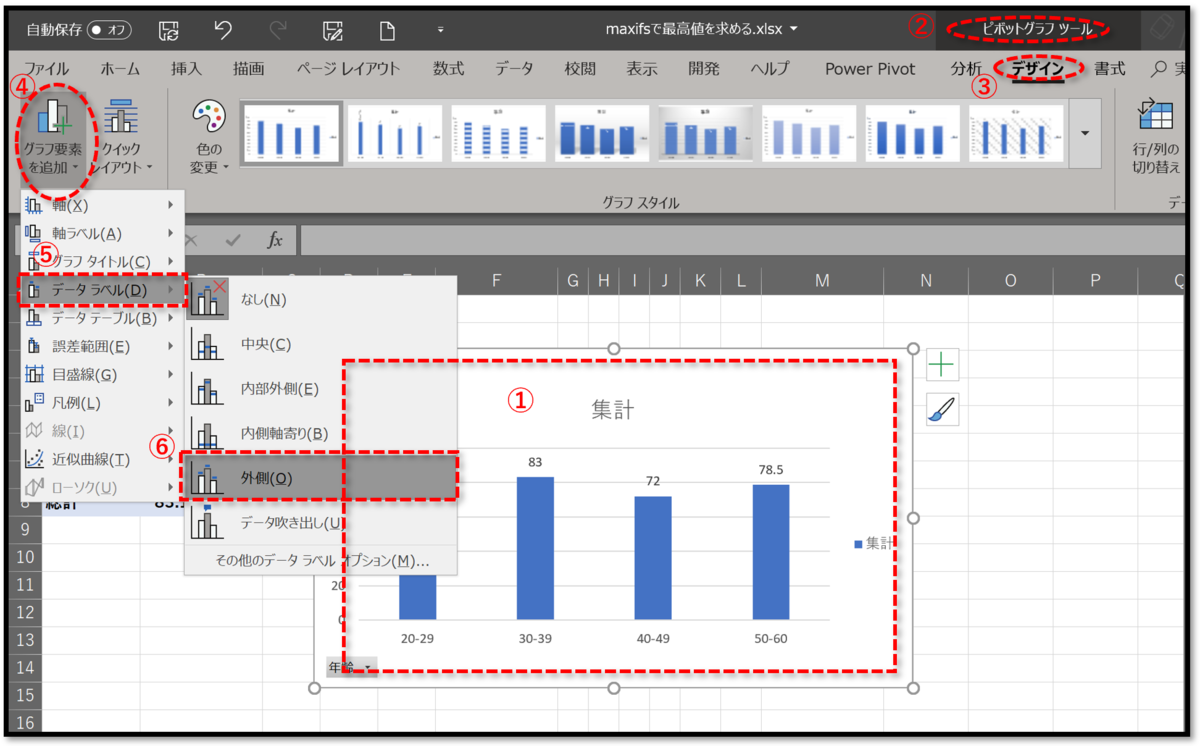Image resolution: width=1200 pixels, height=746 pixels.
Task: Switch to the ヘルプ tab
Action: pyautogui.click(x=770, y=69)
